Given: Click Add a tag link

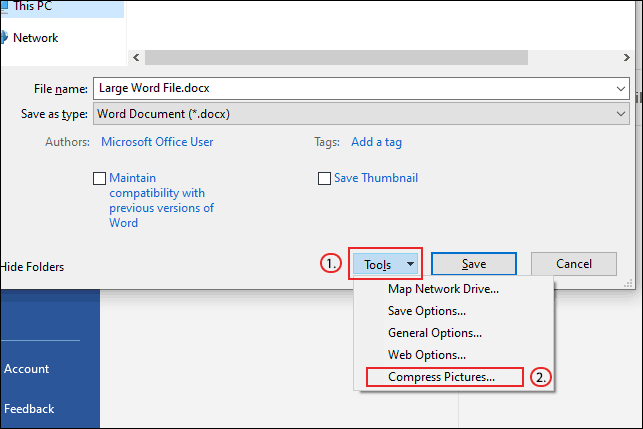Looking at the screenshot, I should pos(376,142).
